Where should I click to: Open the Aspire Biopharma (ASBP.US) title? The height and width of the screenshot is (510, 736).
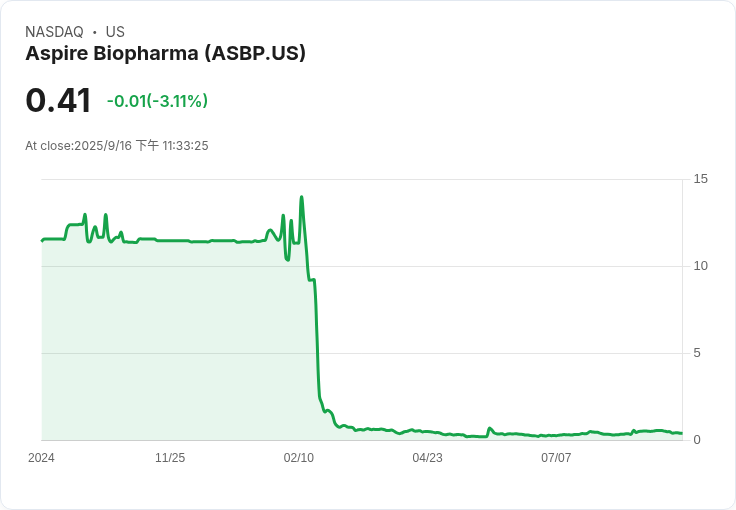[165, 53]
